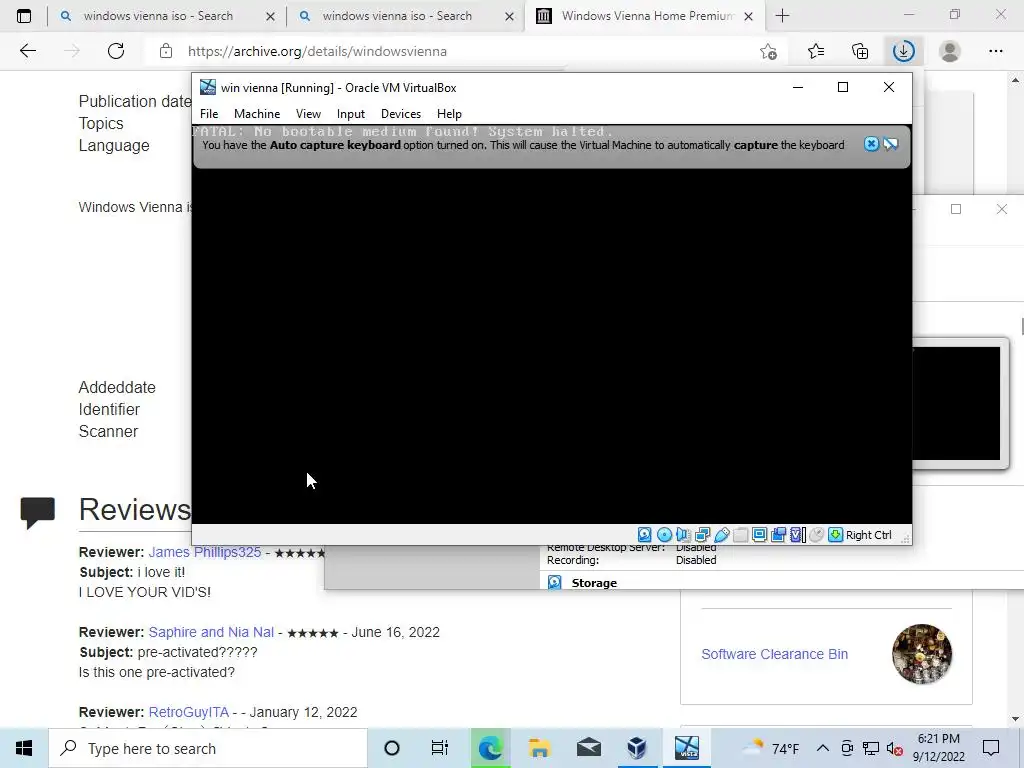
Task: Click the keyboard capture green arrow indicator
Action: click(x=835, y=535)
